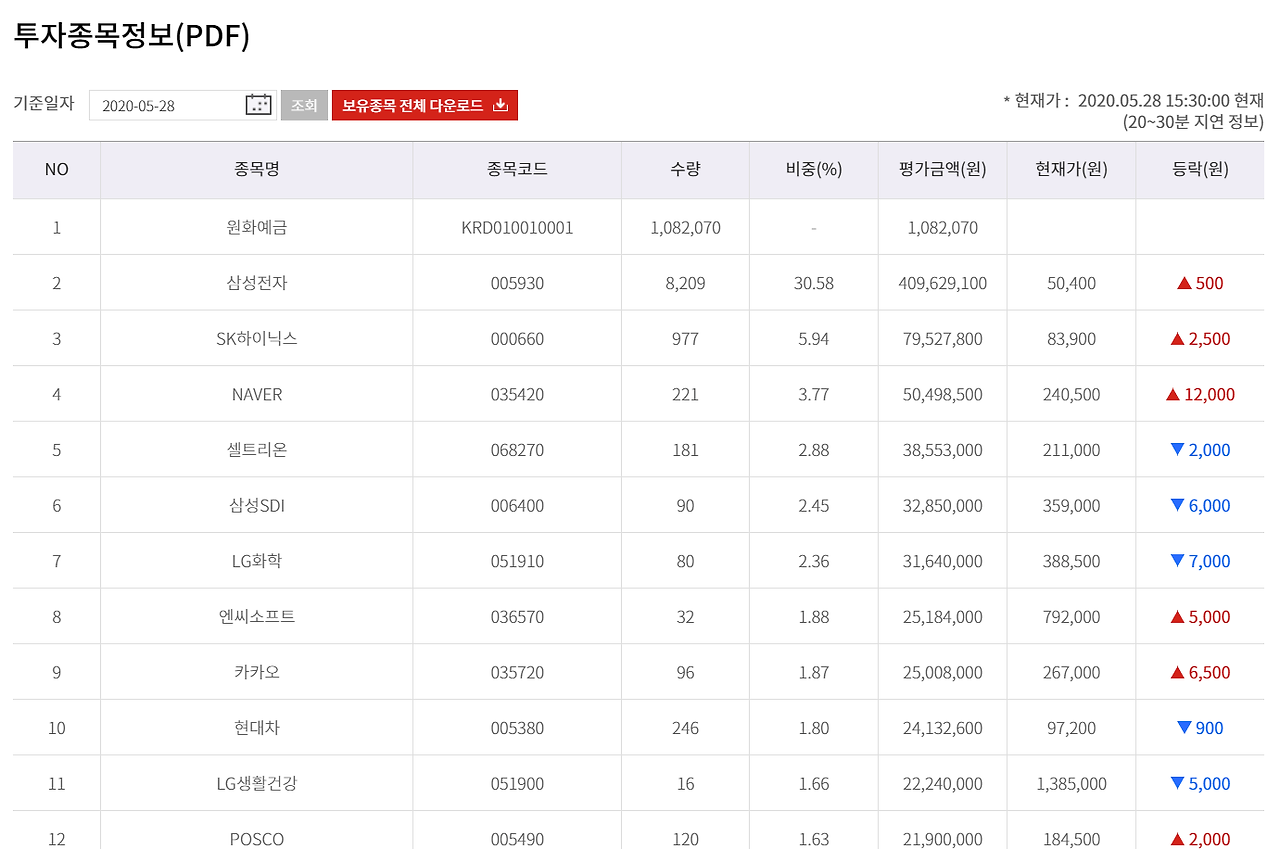Click the stock code 051910
Image resolution: width=1280 pixels, height=849 pixels.
tap(517, 561)
